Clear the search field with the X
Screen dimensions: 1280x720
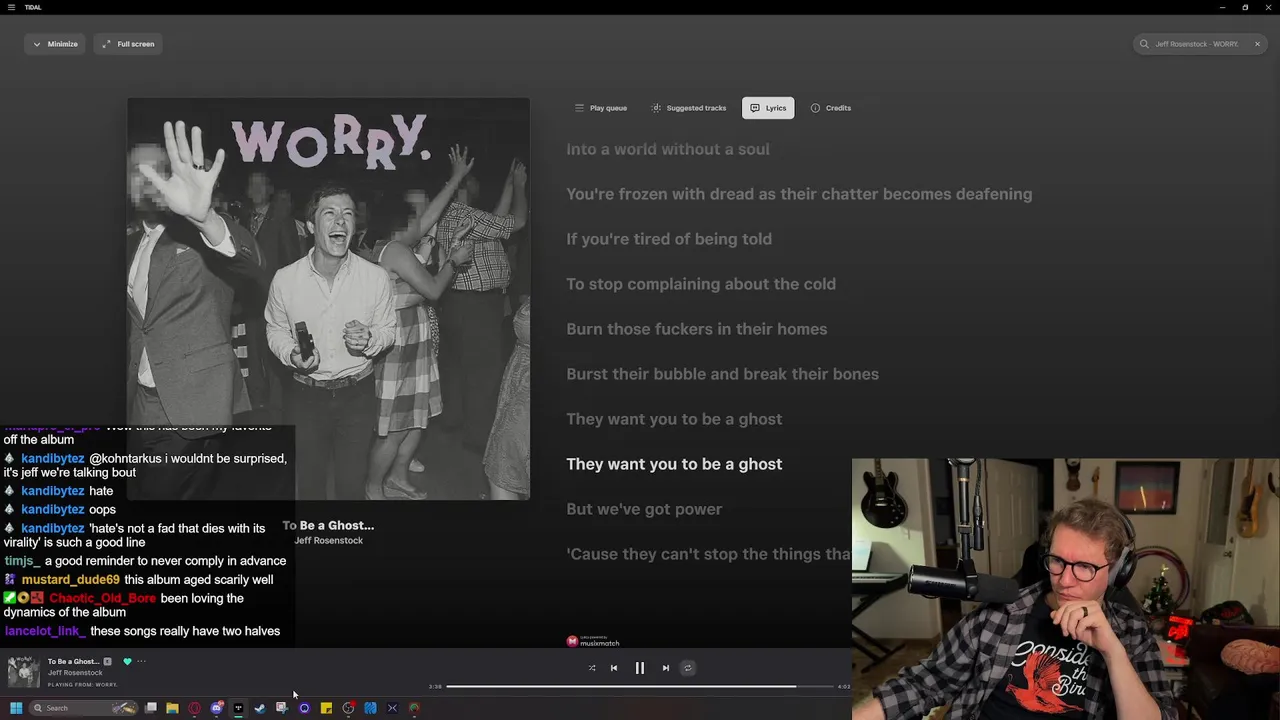[1257, 44]
